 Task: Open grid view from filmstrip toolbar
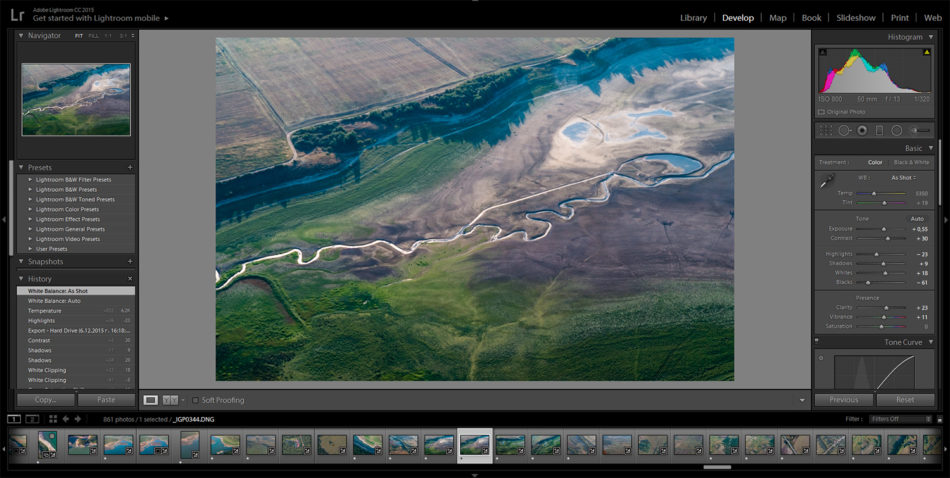(53, 419)
